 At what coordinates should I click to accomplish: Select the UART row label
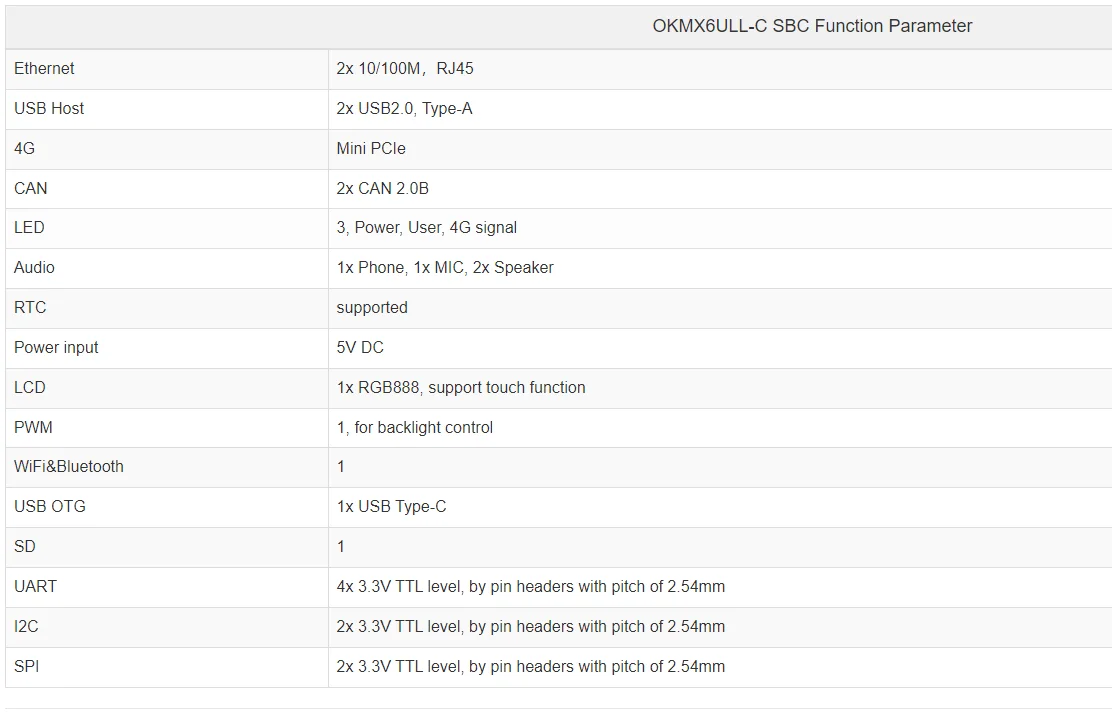click(35, 587)
